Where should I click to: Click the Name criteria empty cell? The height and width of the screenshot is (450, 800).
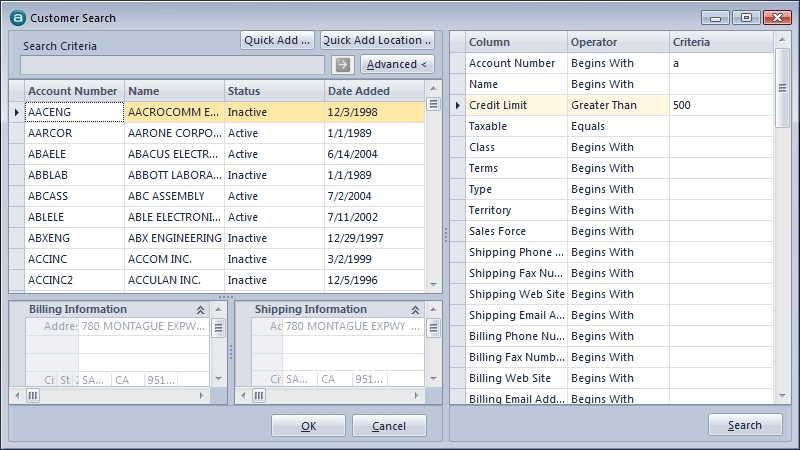(x=721, y=84)
